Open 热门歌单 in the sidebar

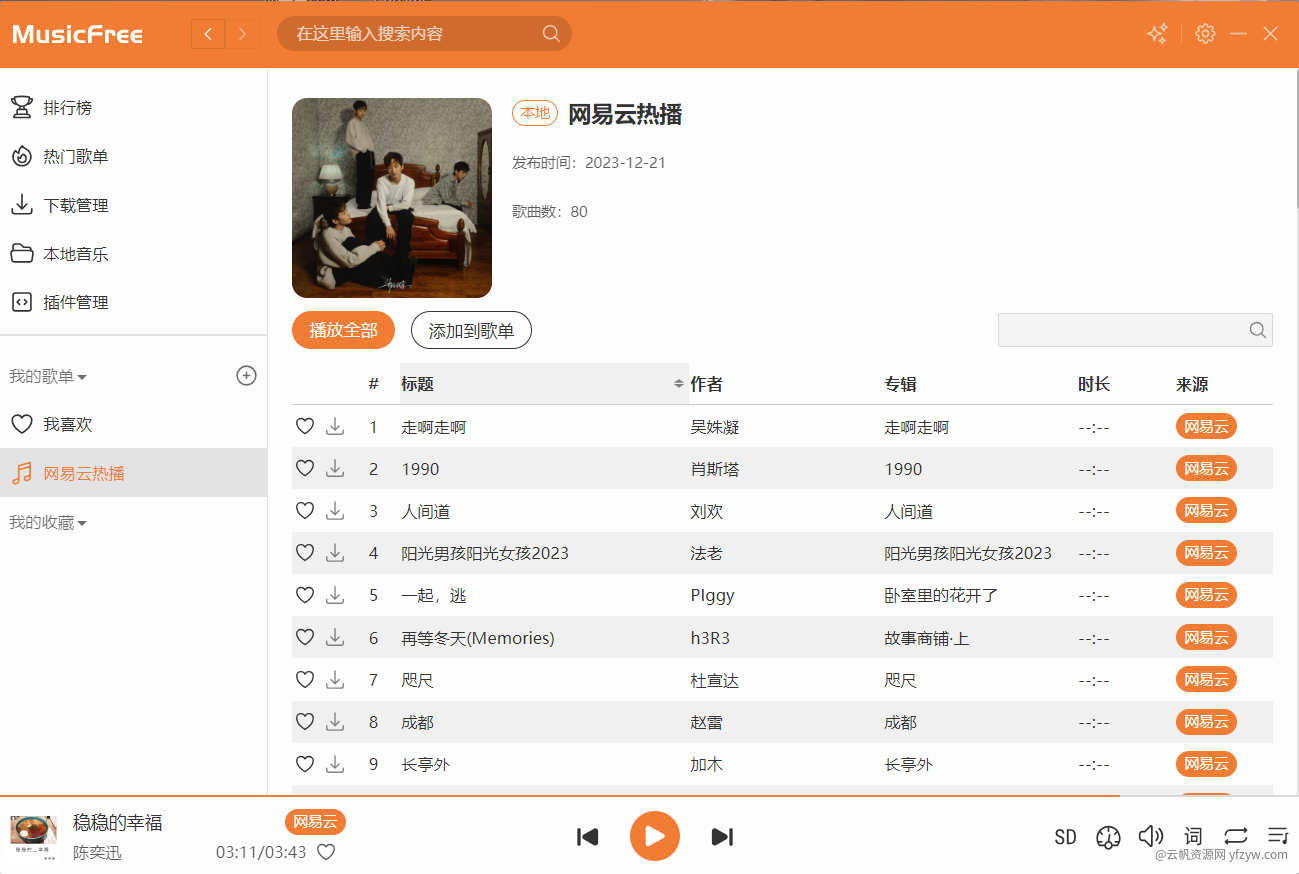click(x=133, y=156)
